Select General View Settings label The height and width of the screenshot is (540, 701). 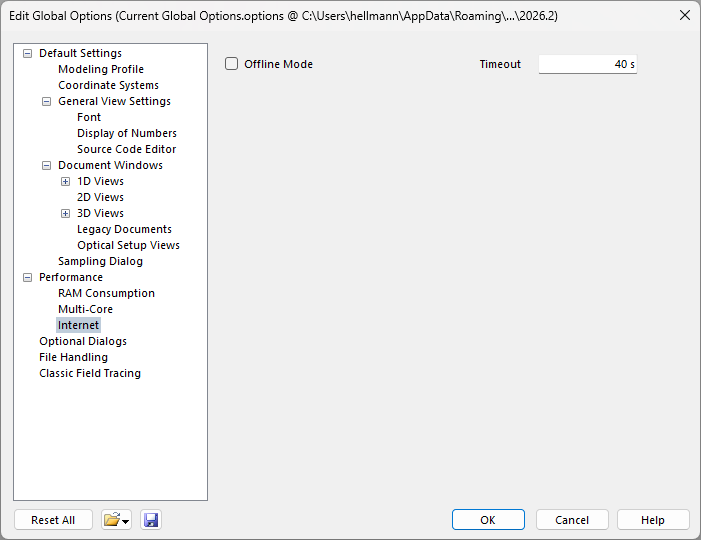coord(114,101)
